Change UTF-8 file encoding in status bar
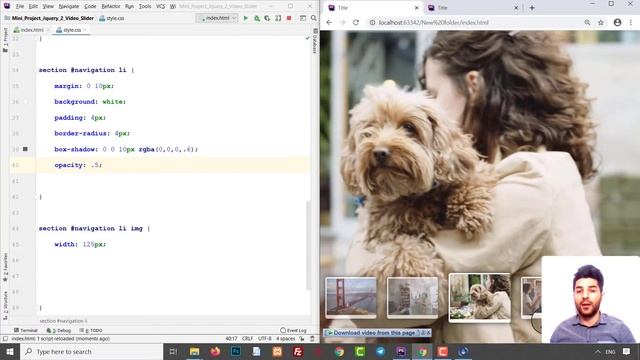The image size is (640, 360). click(264, 339)
